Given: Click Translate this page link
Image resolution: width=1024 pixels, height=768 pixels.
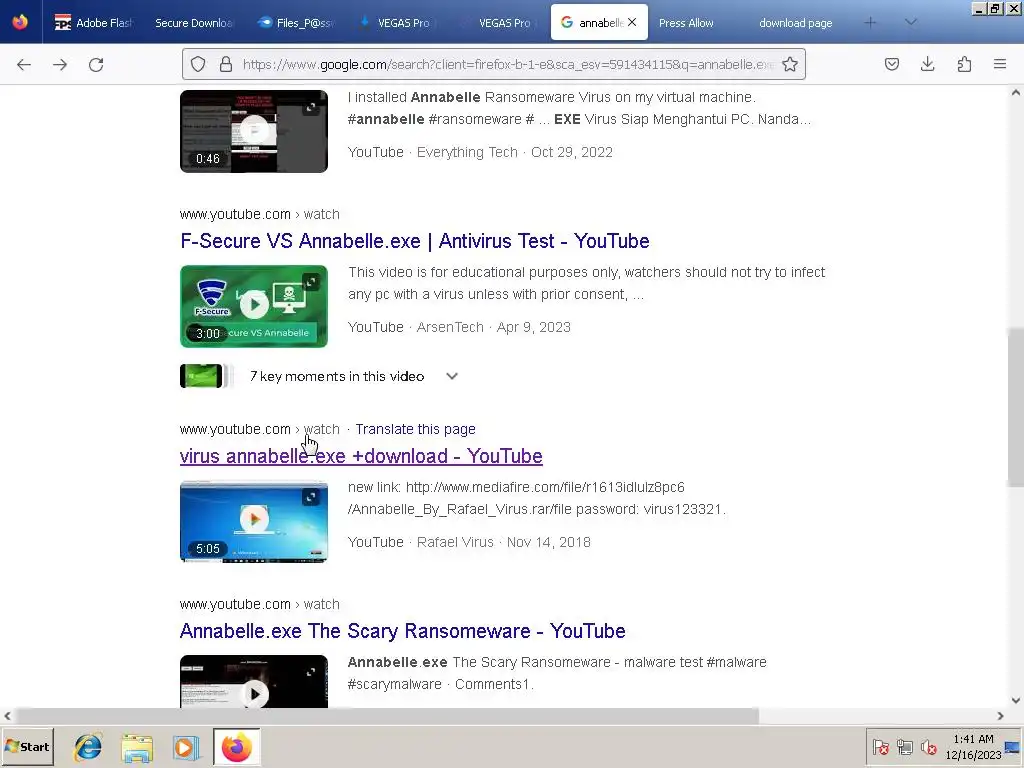Looking at the screenshot, I should 415,429.
